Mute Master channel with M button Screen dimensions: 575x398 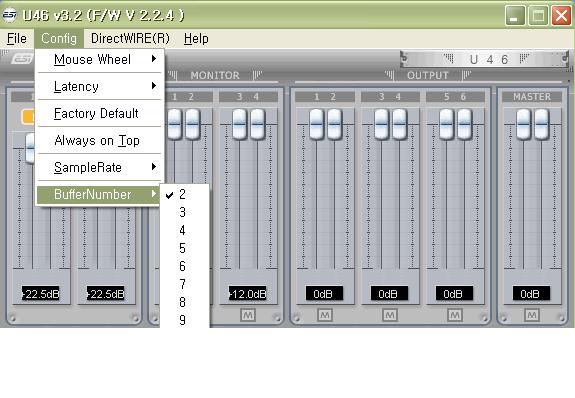(532, 315)
